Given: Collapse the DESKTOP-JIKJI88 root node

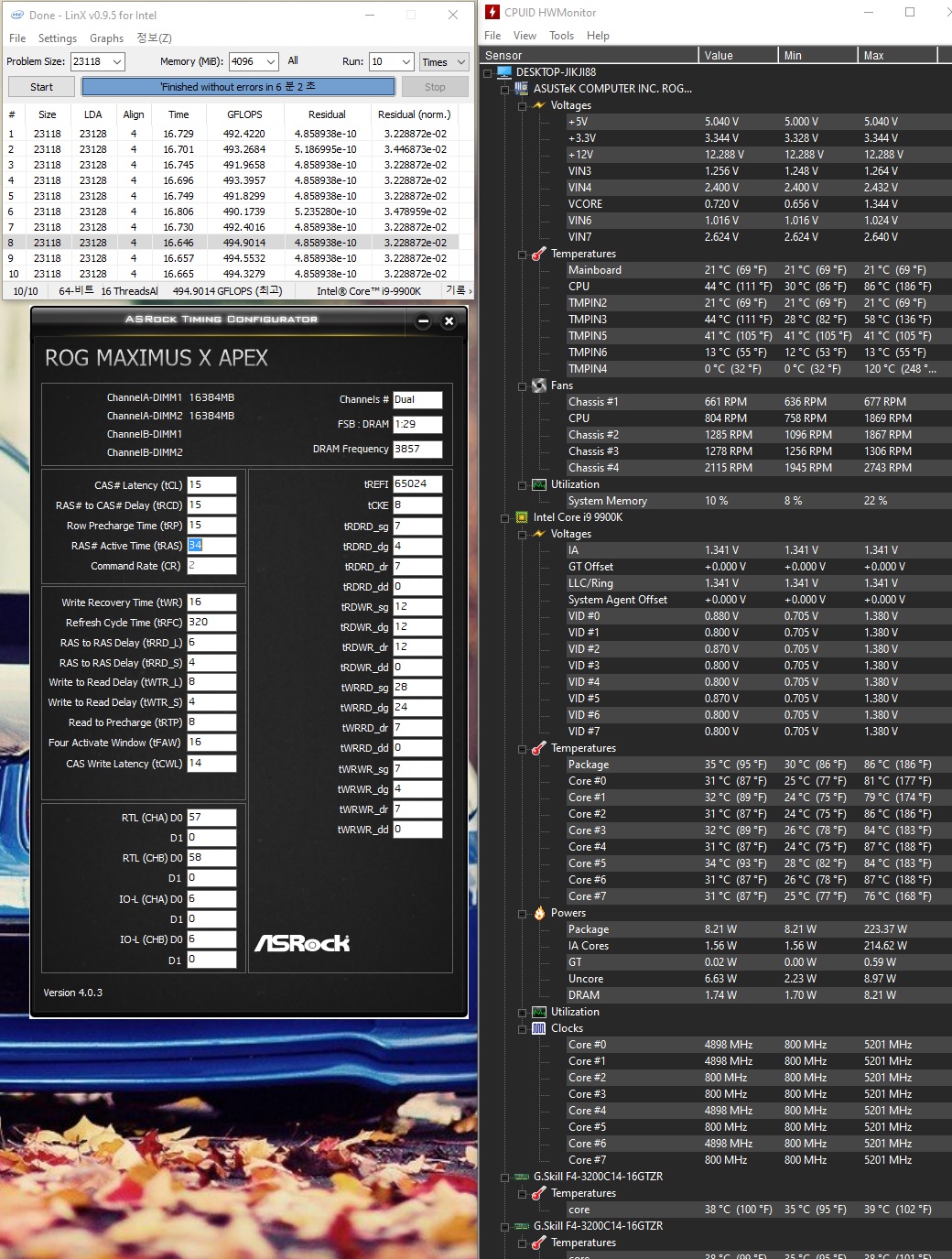Looking at the screenshot, I should coord(488,72).
